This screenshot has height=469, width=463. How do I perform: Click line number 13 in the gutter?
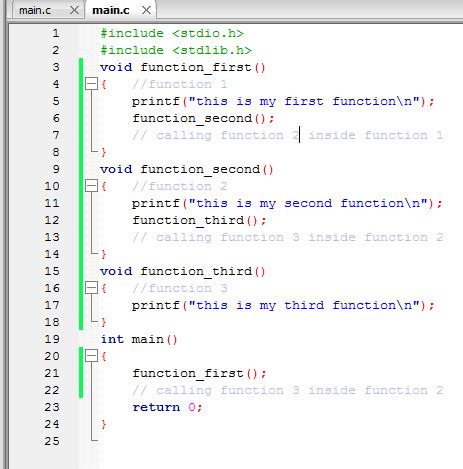pos(52,237)
